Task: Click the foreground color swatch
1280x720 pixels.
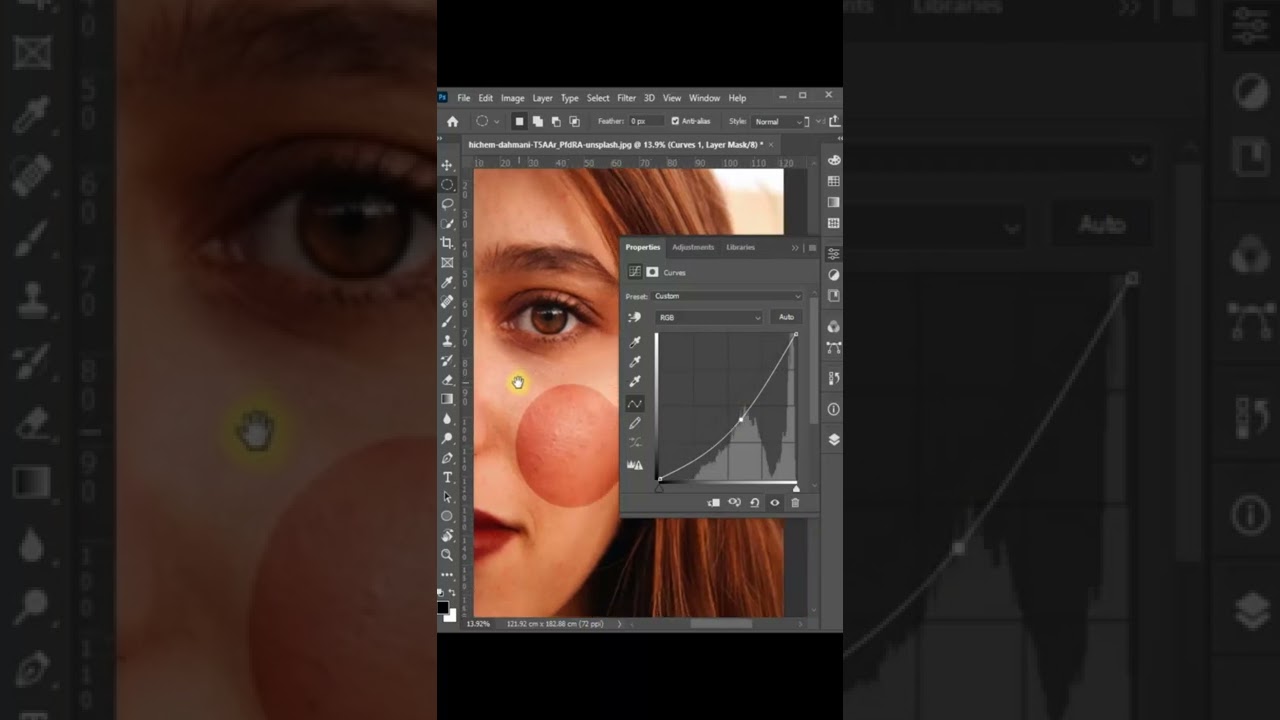Action: (x=442, y=606)
